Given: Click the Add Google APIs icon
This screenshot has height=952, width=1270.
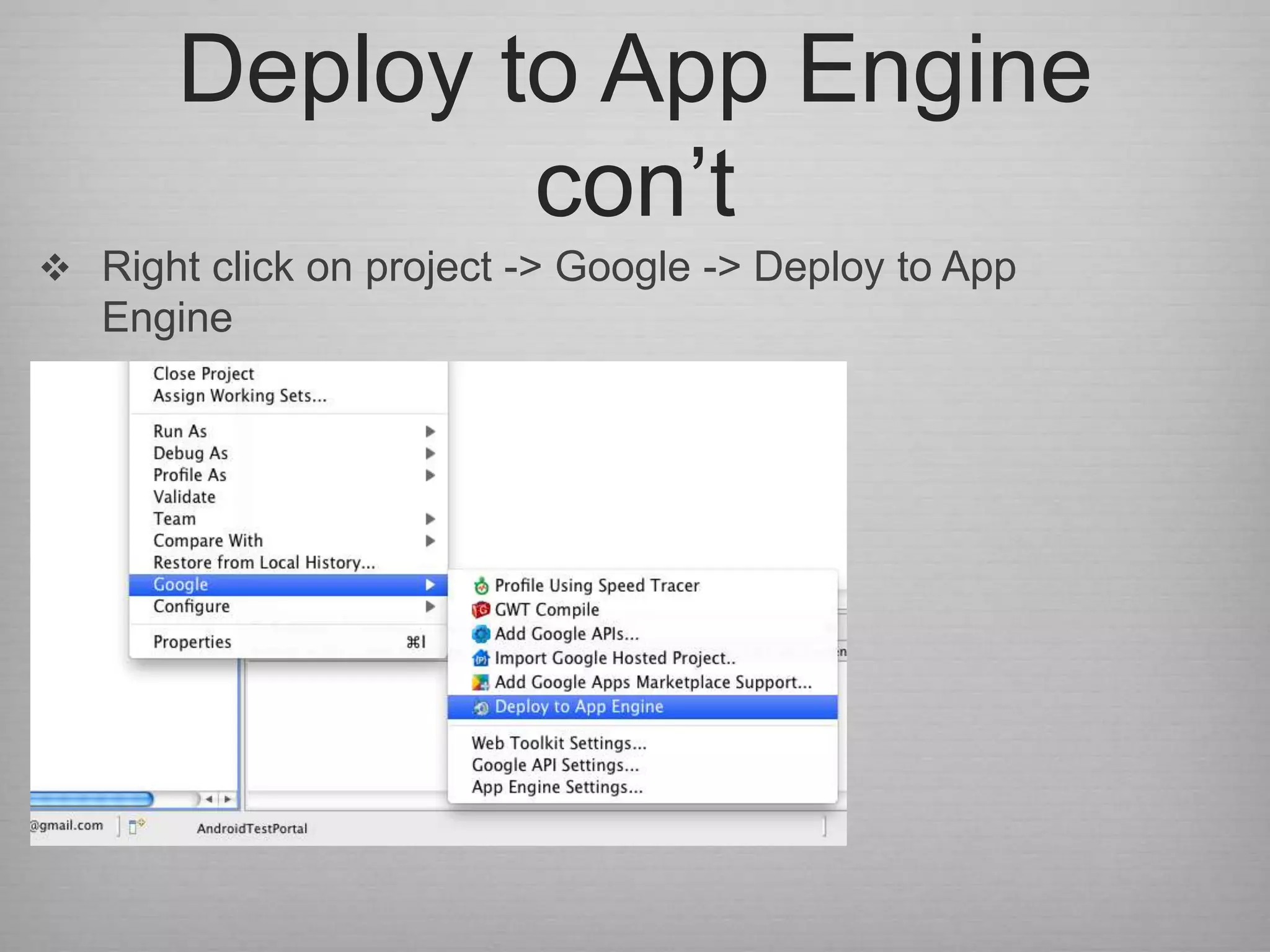Looking at the screenshot, I should (x=481, y=634).
